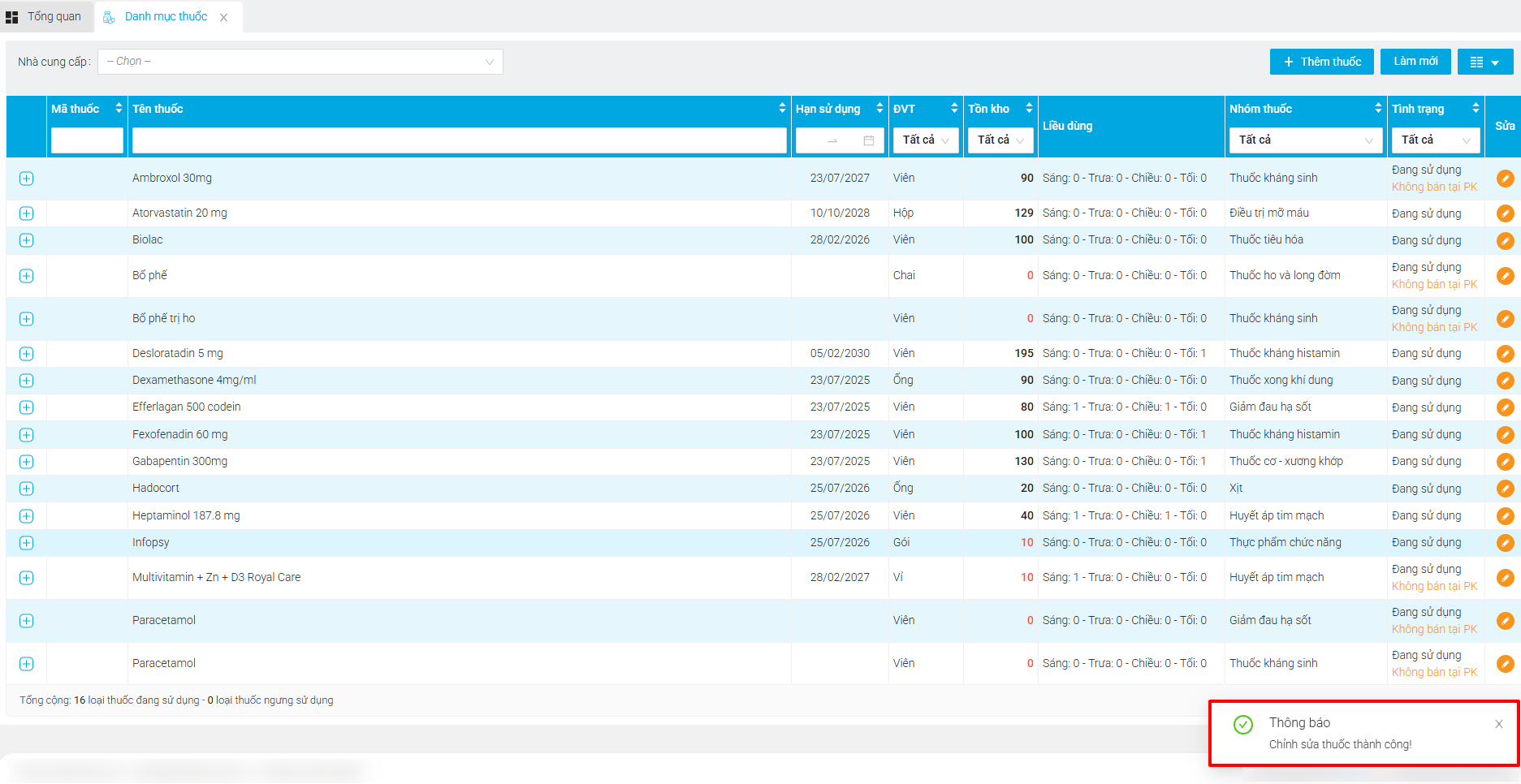
Task: Sort by ĐVT column arrows
Action: click(954, 108)
